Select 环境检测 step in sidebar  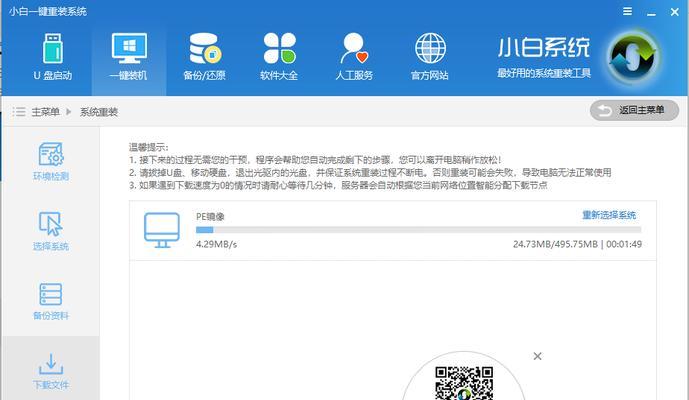pyautogui.click(x=51, y=161)
